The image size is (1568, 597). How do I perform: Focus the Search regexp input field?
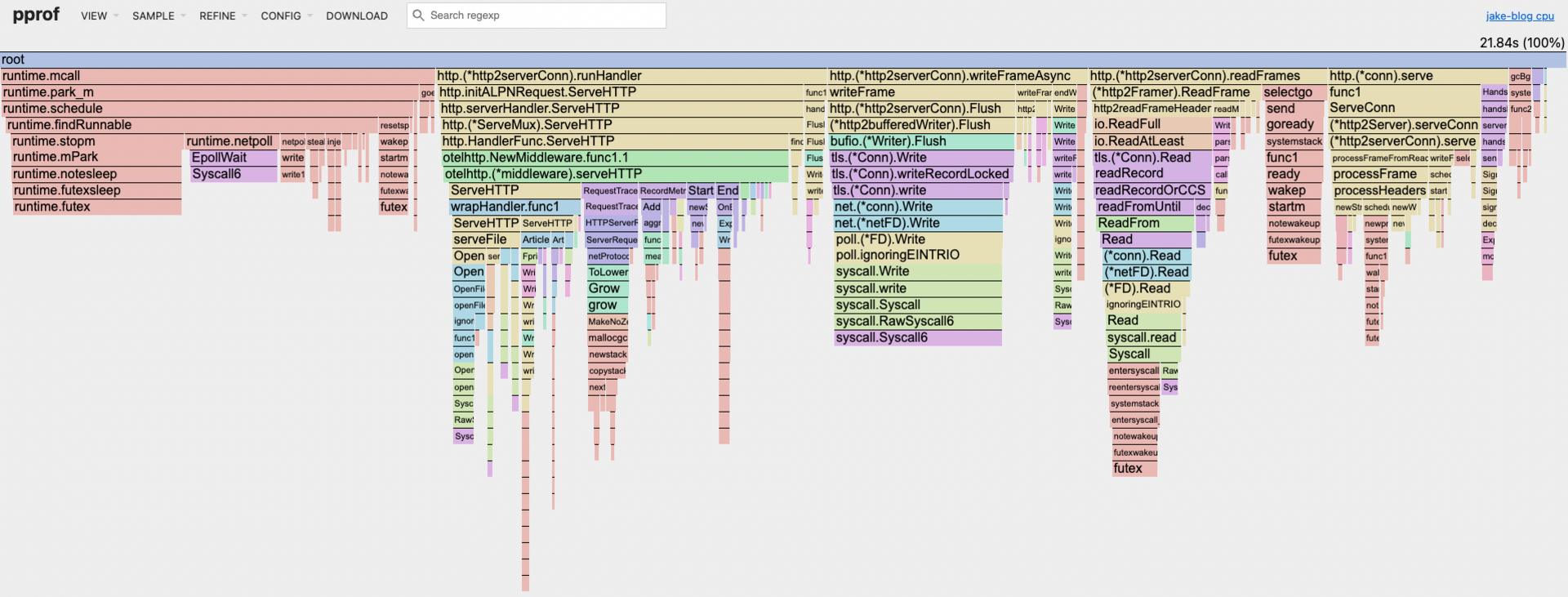point(543,16)
